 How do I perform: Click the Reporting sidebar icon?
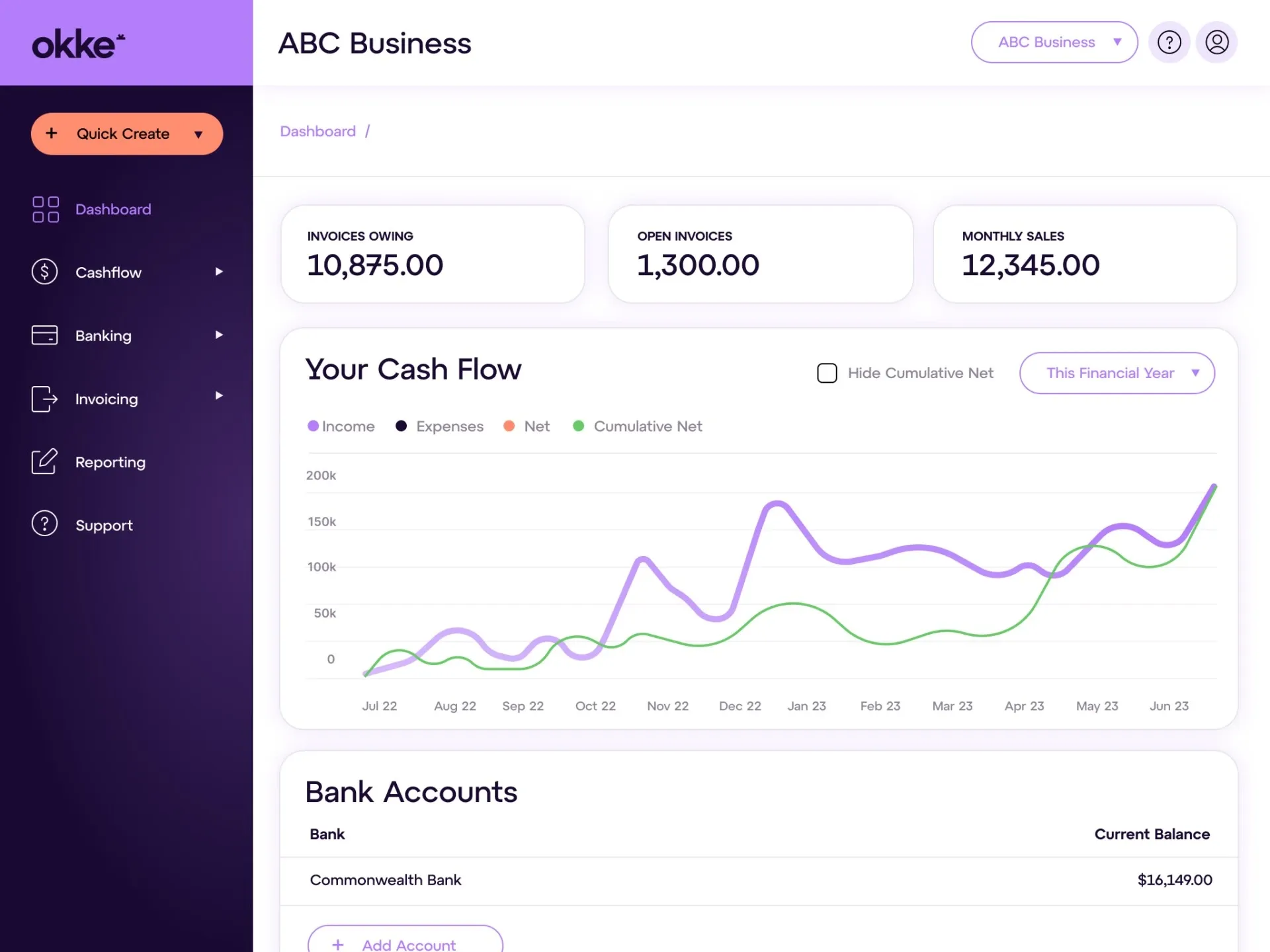44,460
